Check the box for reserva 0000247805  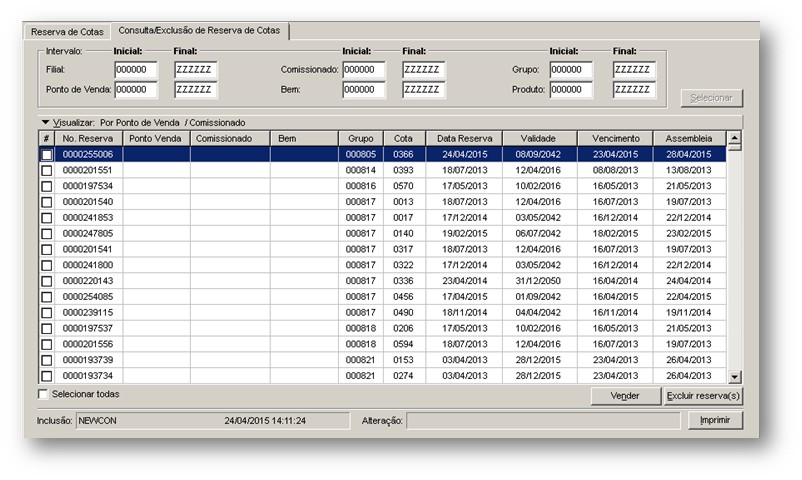[47, 234]
